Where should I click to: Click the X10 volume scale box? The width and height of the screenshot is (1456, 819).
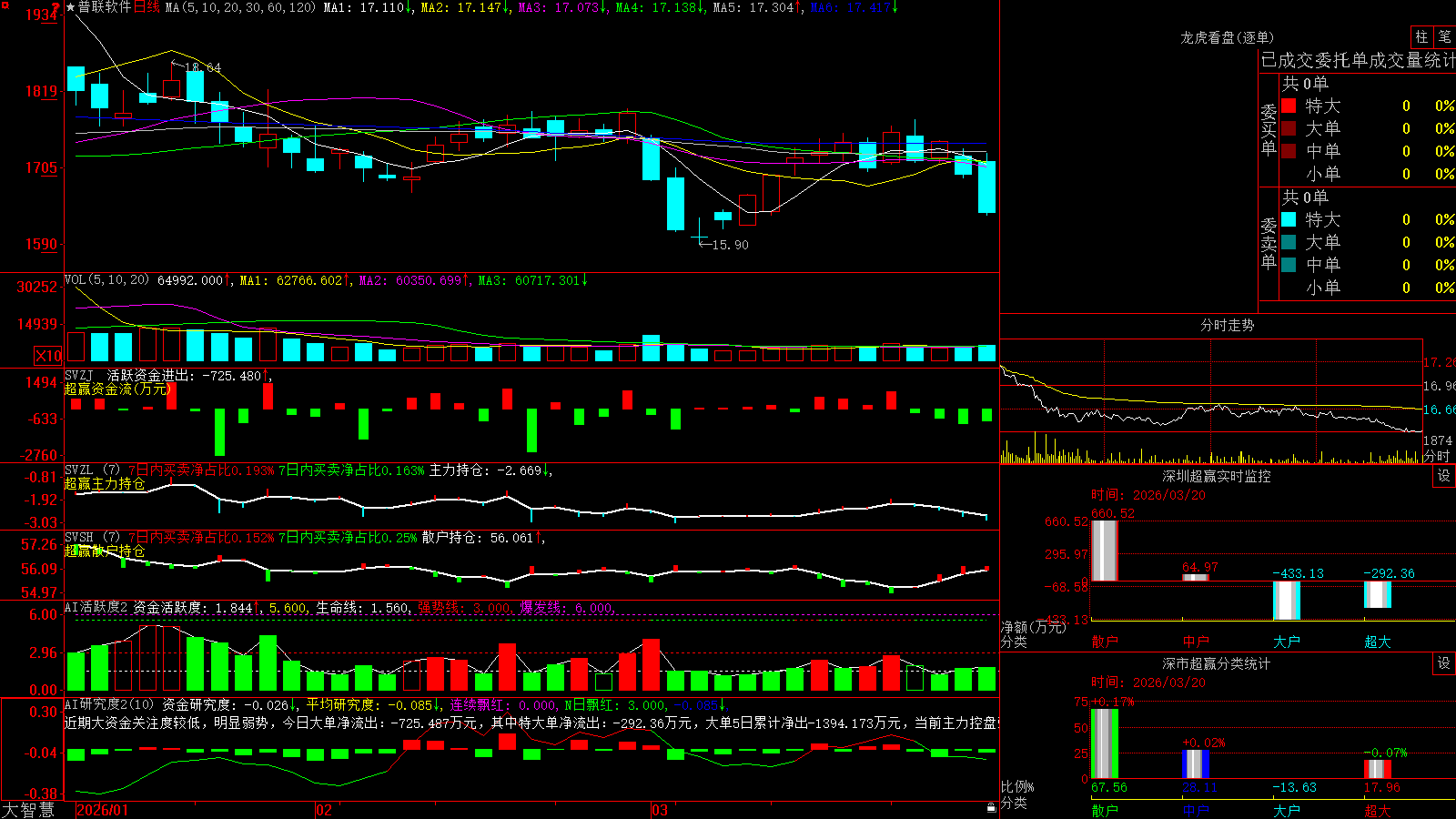48,356
